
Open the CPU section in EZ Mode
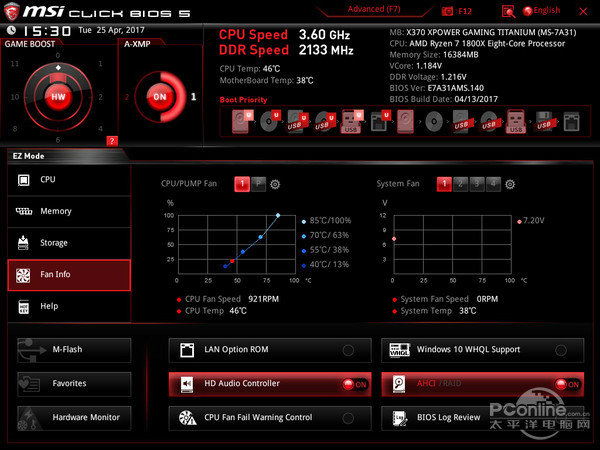(x=69, y=180)
